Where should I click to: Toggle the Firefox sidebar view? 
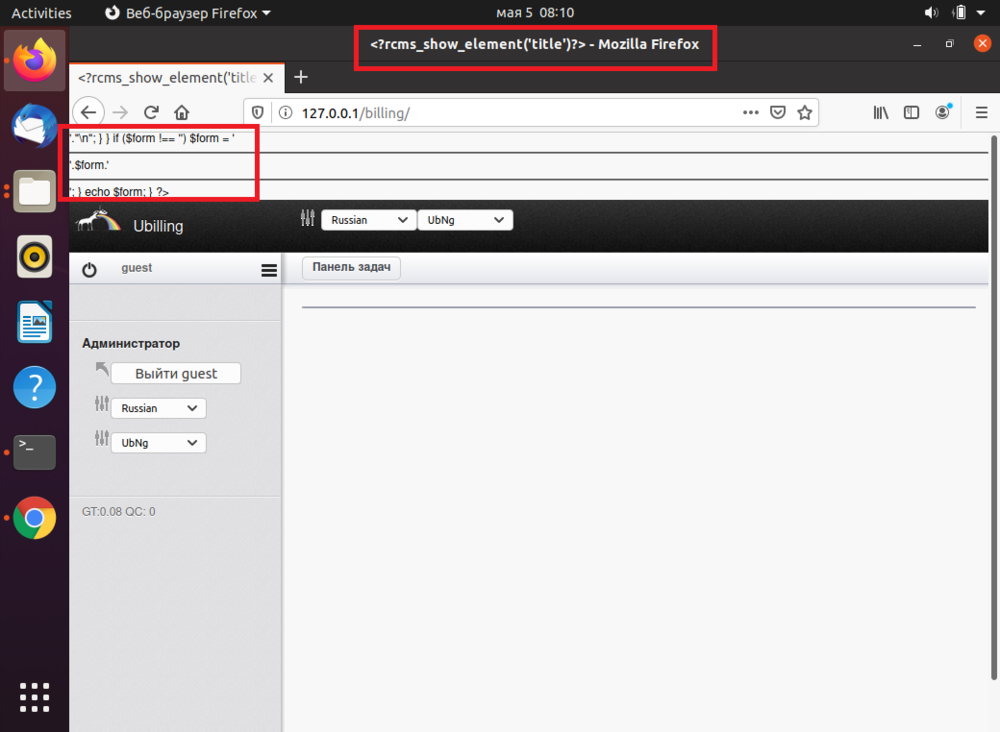click(x=911, y=113)
